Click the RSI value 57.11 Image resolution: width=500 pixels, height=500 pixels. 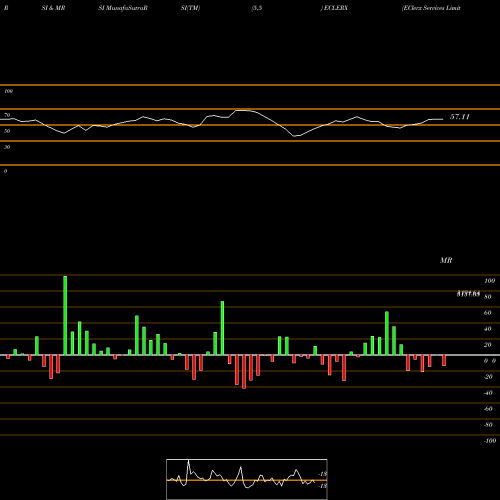coord(460,117)
